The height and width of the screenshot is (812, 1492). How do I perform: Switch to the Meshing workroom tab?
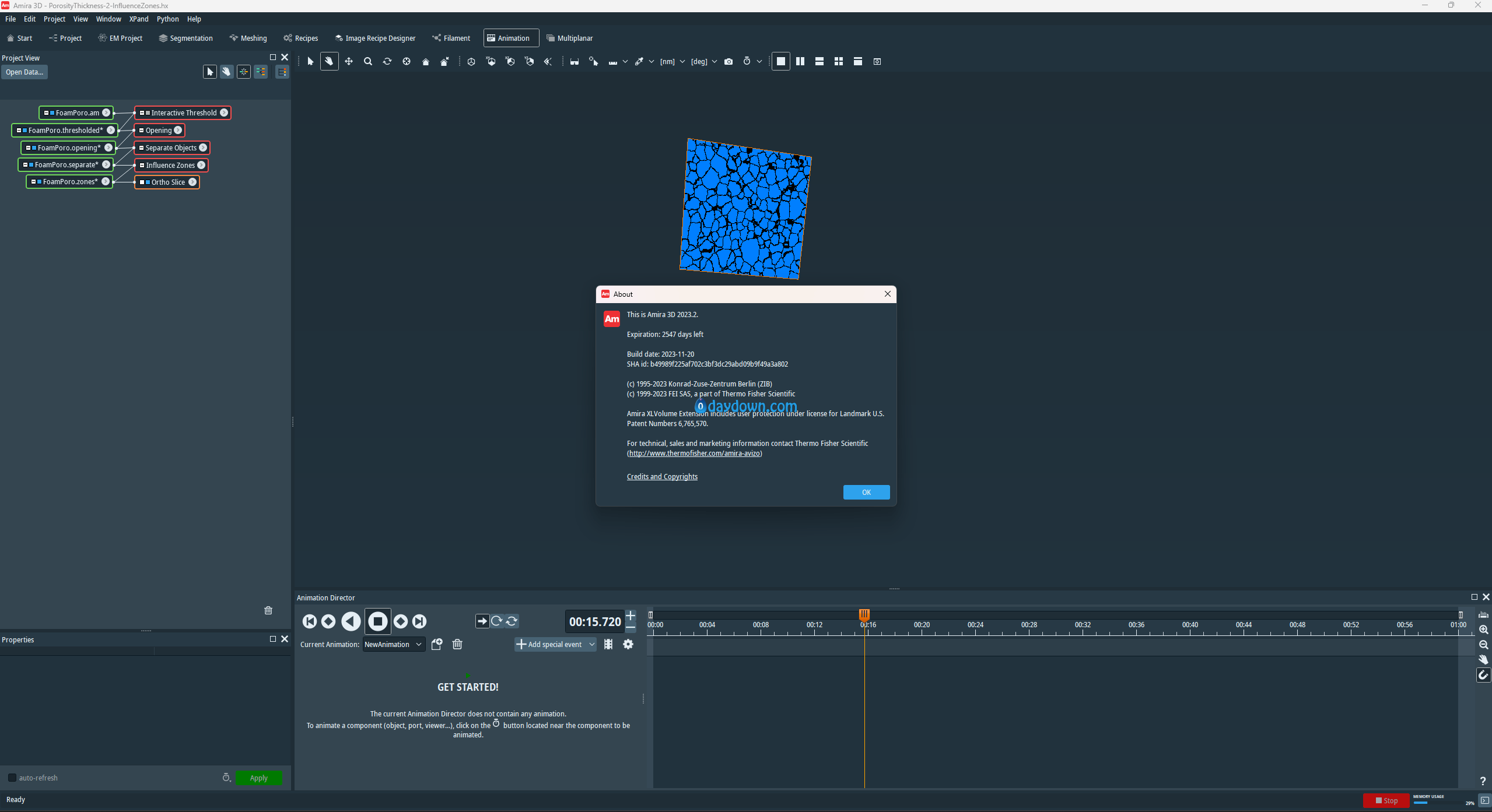(x=248, y=38)
